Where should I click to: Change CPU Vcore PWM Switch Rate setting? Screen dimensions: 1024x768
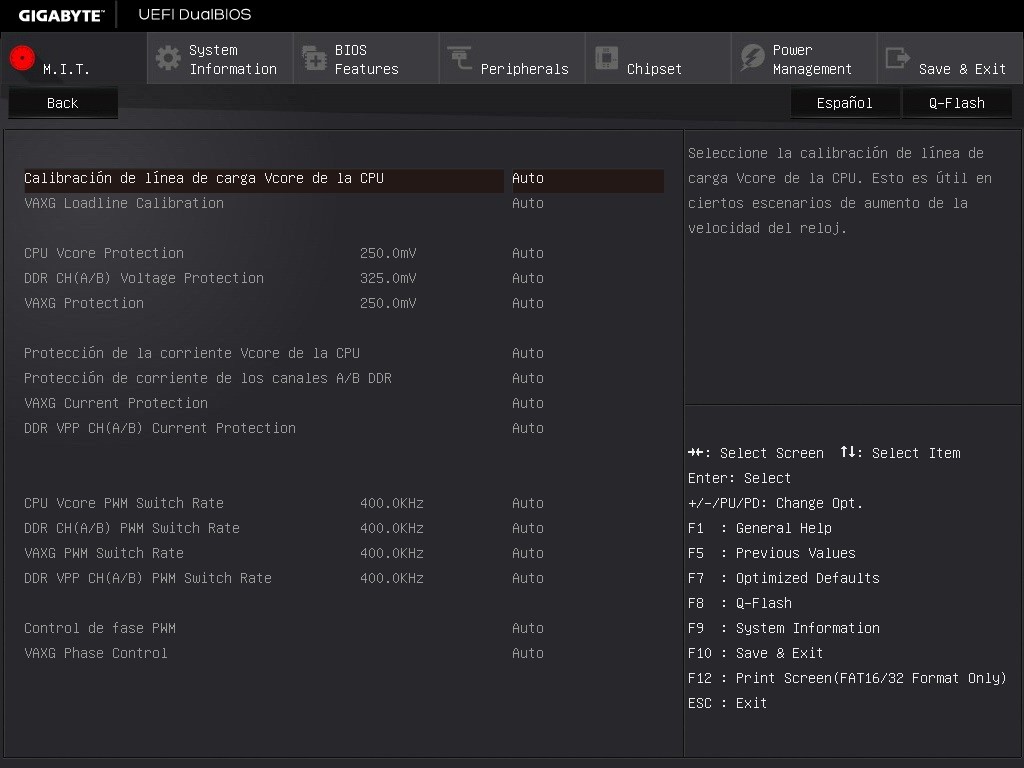point(528,503)
